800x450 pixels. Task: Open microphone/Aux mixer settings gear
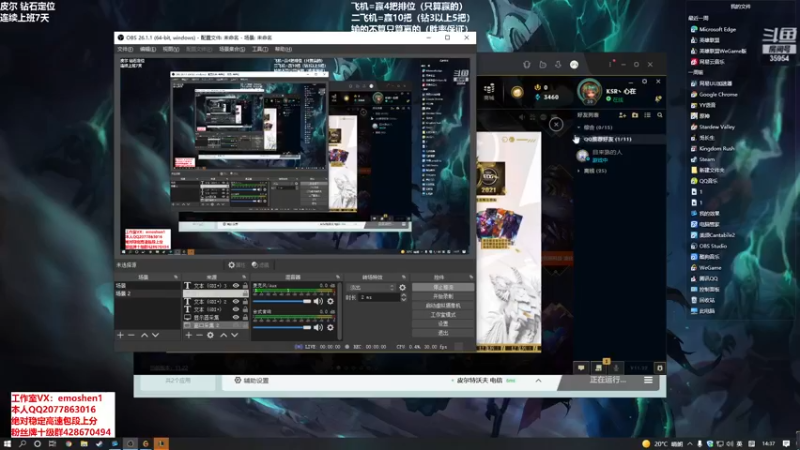pyautogui.click(x=331, y=301)
